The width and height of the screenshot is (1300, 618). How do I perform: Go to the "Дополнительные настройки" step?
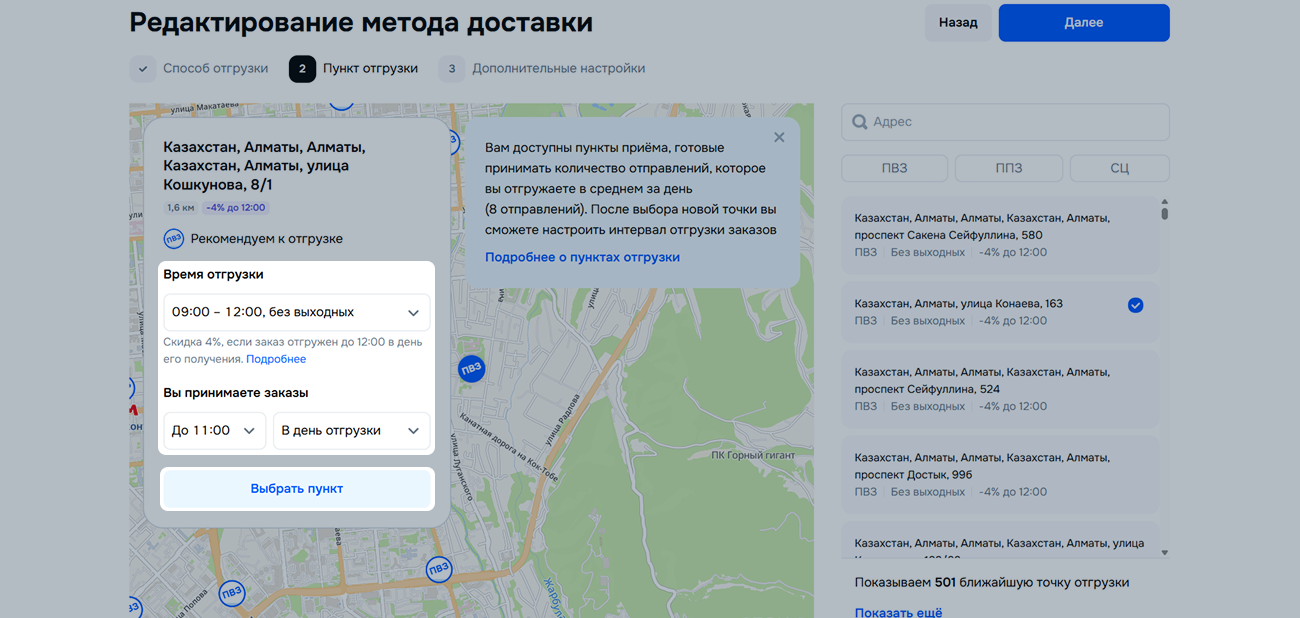[x=558, y=69]
